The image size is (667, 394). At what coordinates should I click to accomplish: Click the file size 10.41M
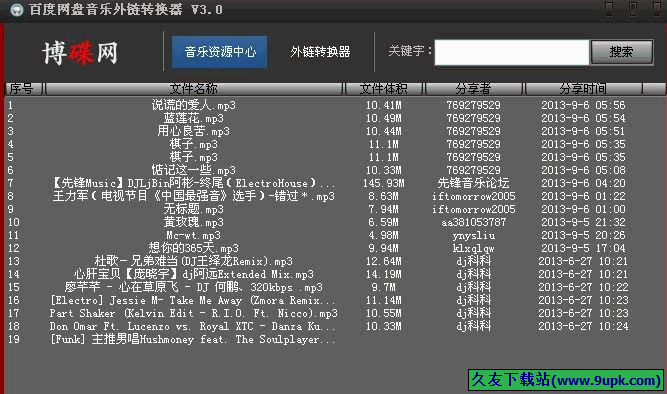[384, 105]
